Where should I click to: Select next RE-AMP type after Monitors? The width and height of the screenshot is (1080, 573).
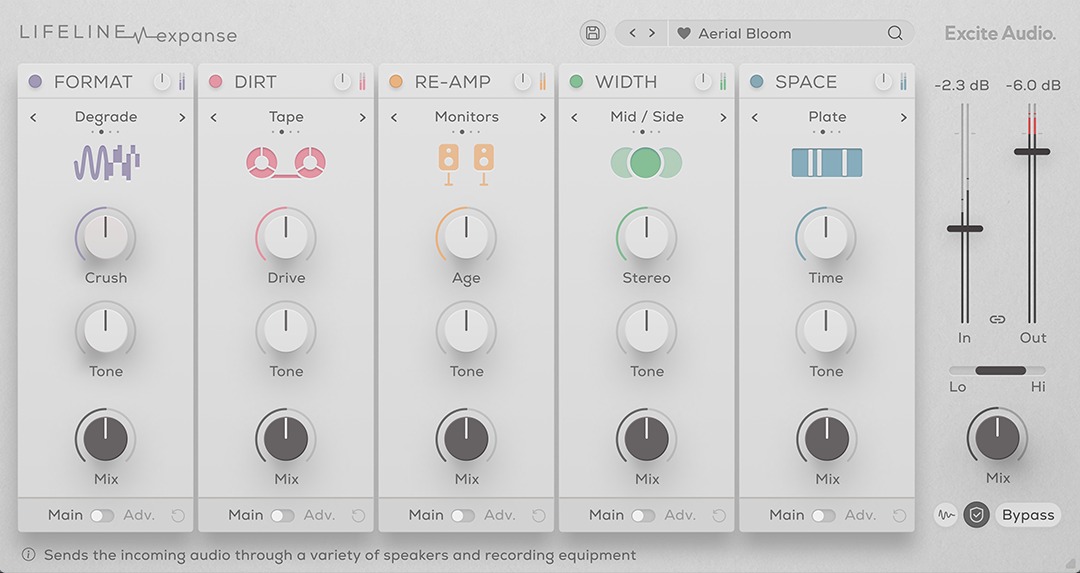click(543, 118)
